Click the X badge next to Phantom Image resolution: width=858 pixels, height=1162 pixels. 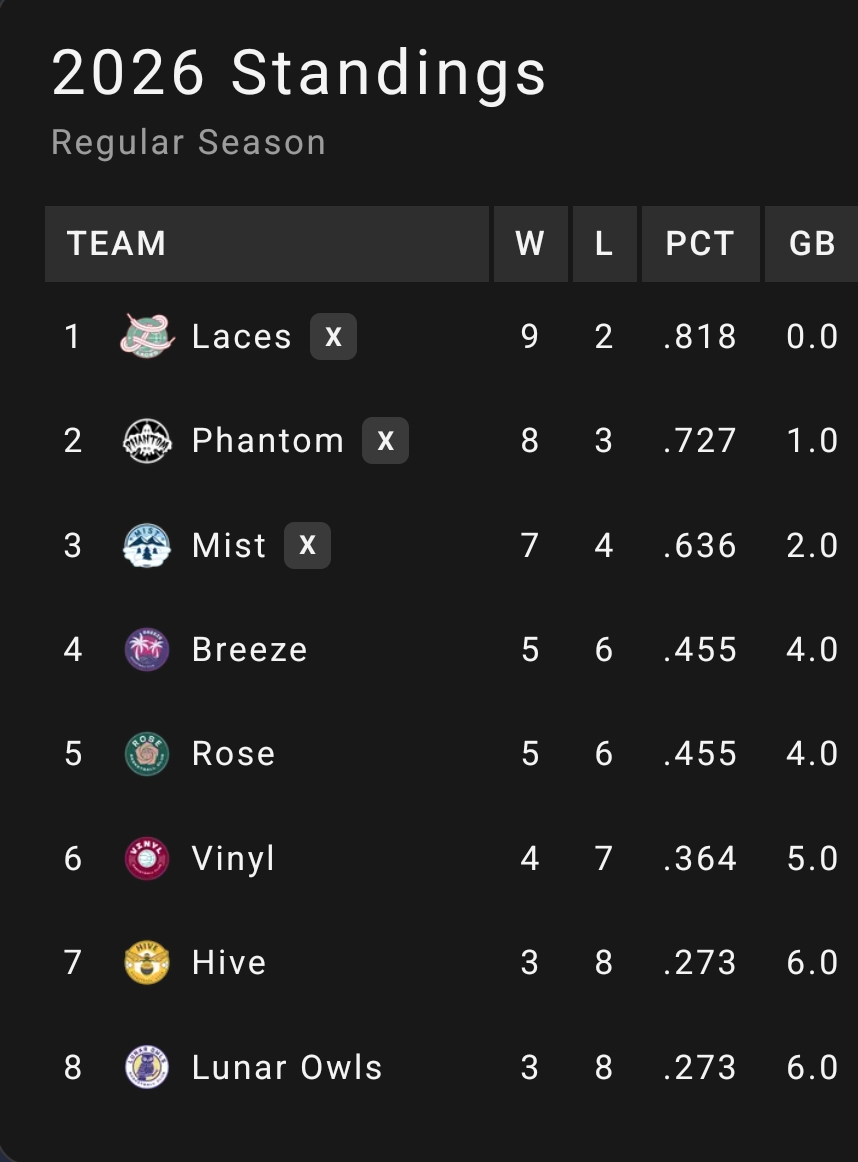point(385,441)
